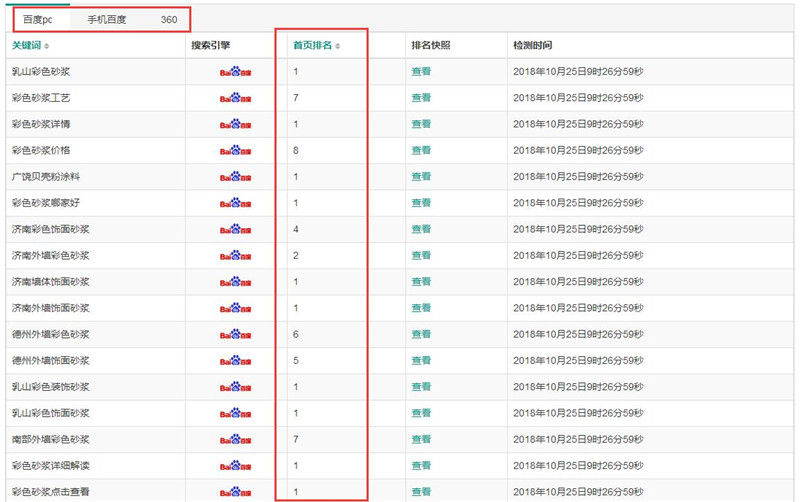800x502 pixels.
Task: Click Baidu logo in 彩色砂浆详细解读 row
Action: pyautogui.click(x=236, y=466)
